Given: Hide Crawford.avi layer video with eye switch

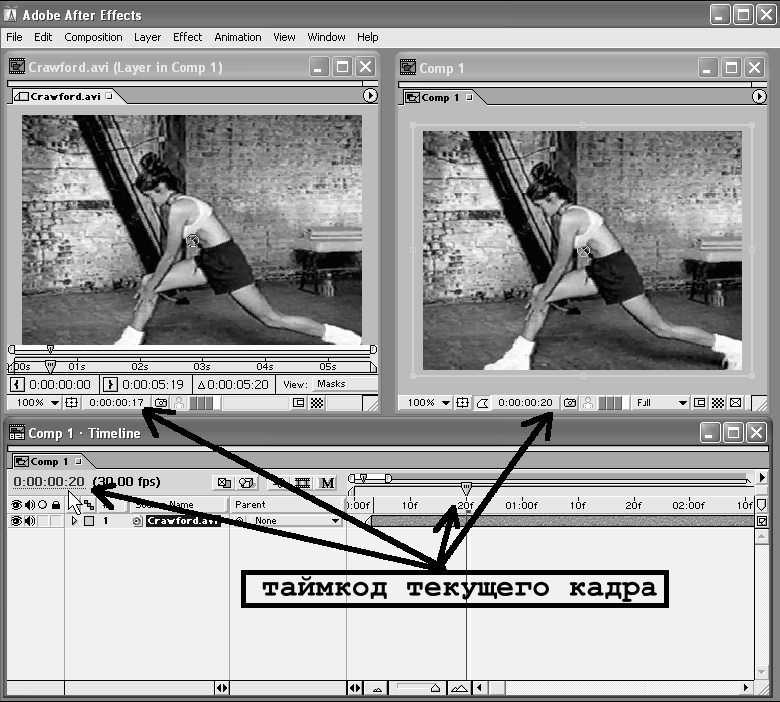Looking at the screenshot, I should click(x=16, y=521).
